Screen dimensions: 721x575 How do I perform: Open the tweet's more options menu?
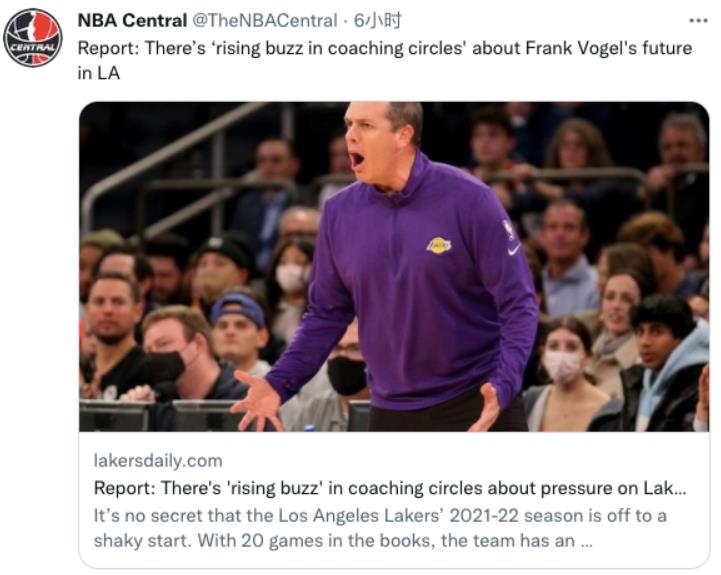coord(698,21)
